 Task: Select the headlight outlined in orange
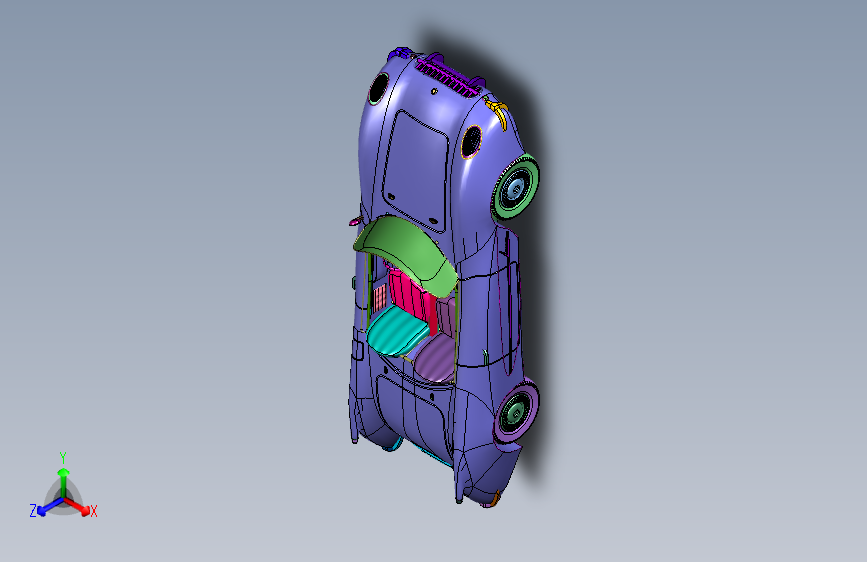pyautogui.click(x=471, y=142)
